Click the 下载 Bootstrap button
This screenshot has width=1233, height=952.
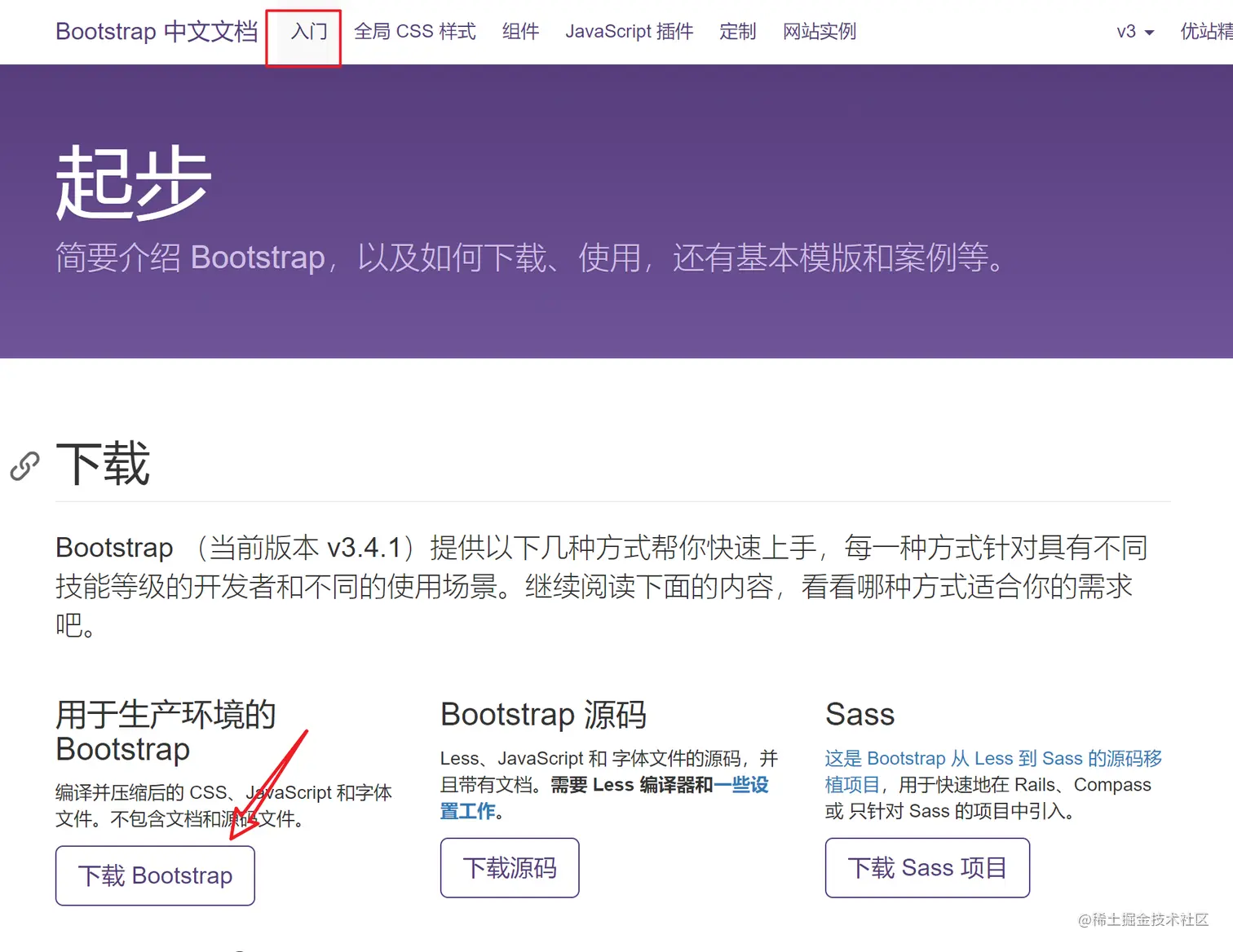pos(155,875)
